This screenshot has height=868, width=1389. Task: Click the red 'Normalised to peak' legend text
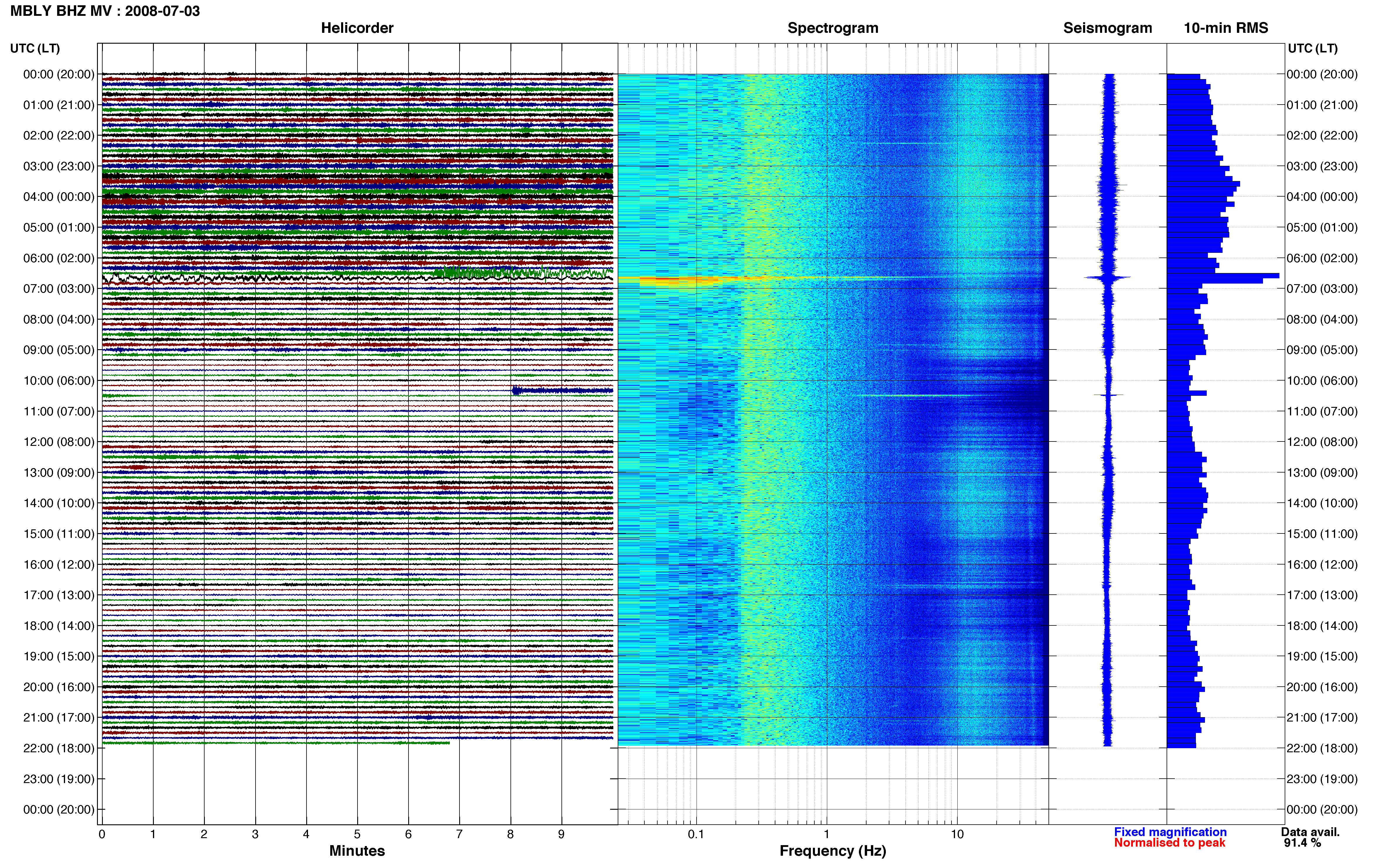click(1170, 843)
